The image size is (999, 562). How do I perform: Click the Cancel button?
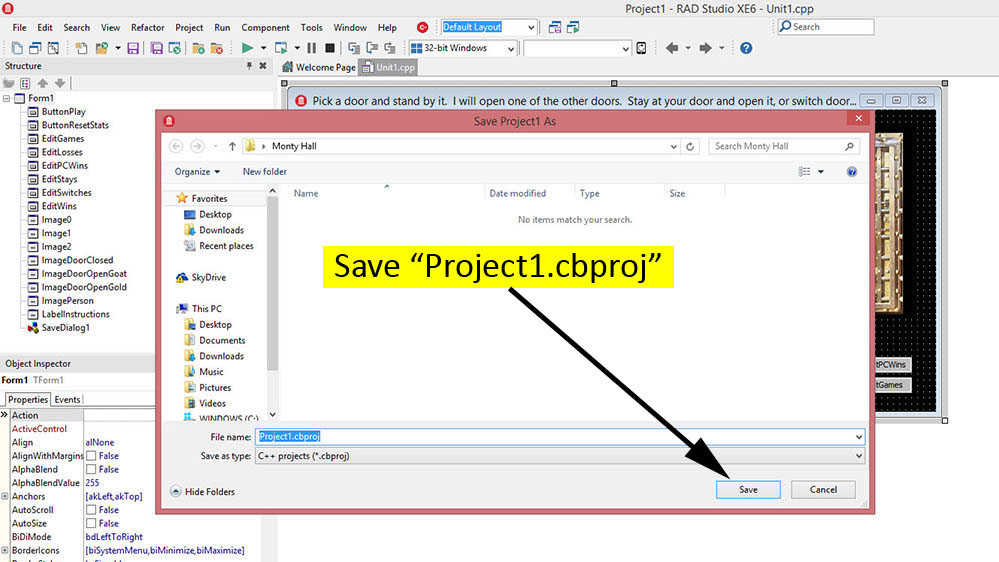pos(823,489)
